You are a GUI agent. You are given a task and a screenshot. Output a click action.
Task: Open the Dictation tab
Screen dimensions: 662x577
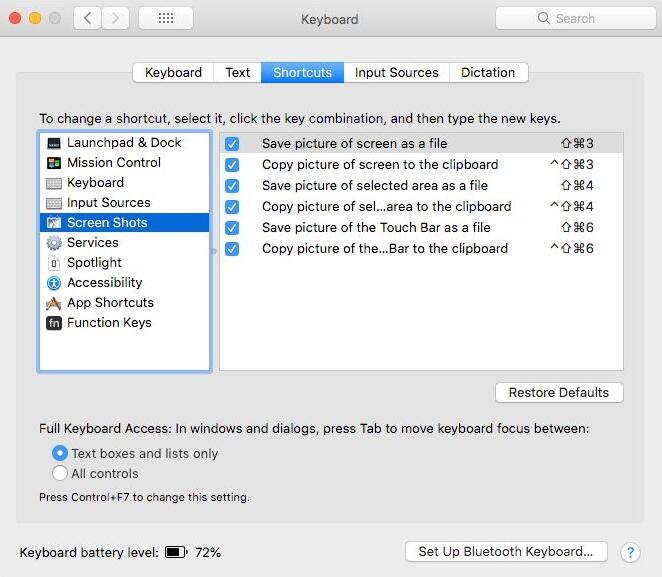click(x=488, y=73)
